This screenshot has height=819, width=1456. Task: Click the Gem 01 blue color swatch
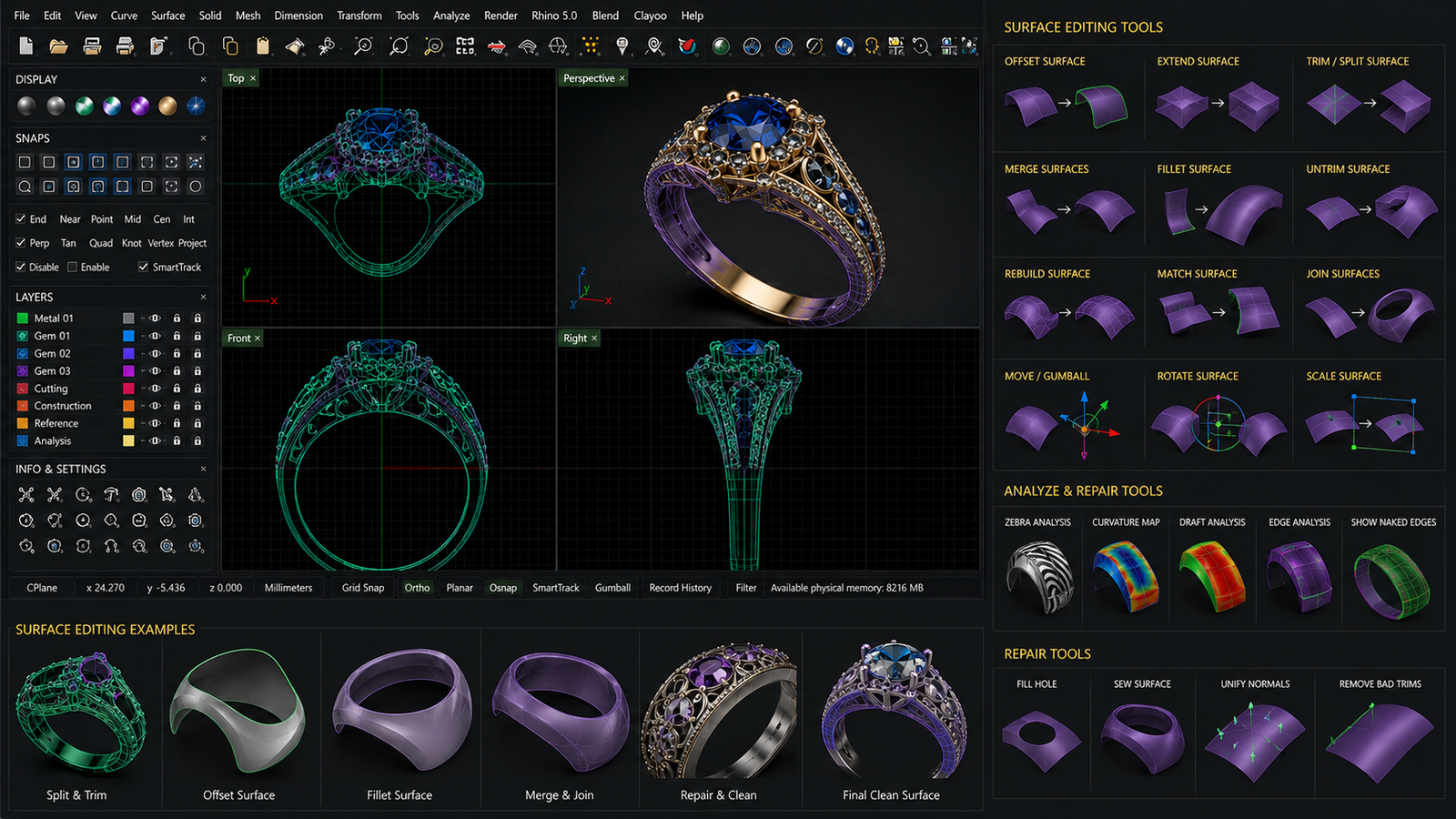[x=128, y=336]
